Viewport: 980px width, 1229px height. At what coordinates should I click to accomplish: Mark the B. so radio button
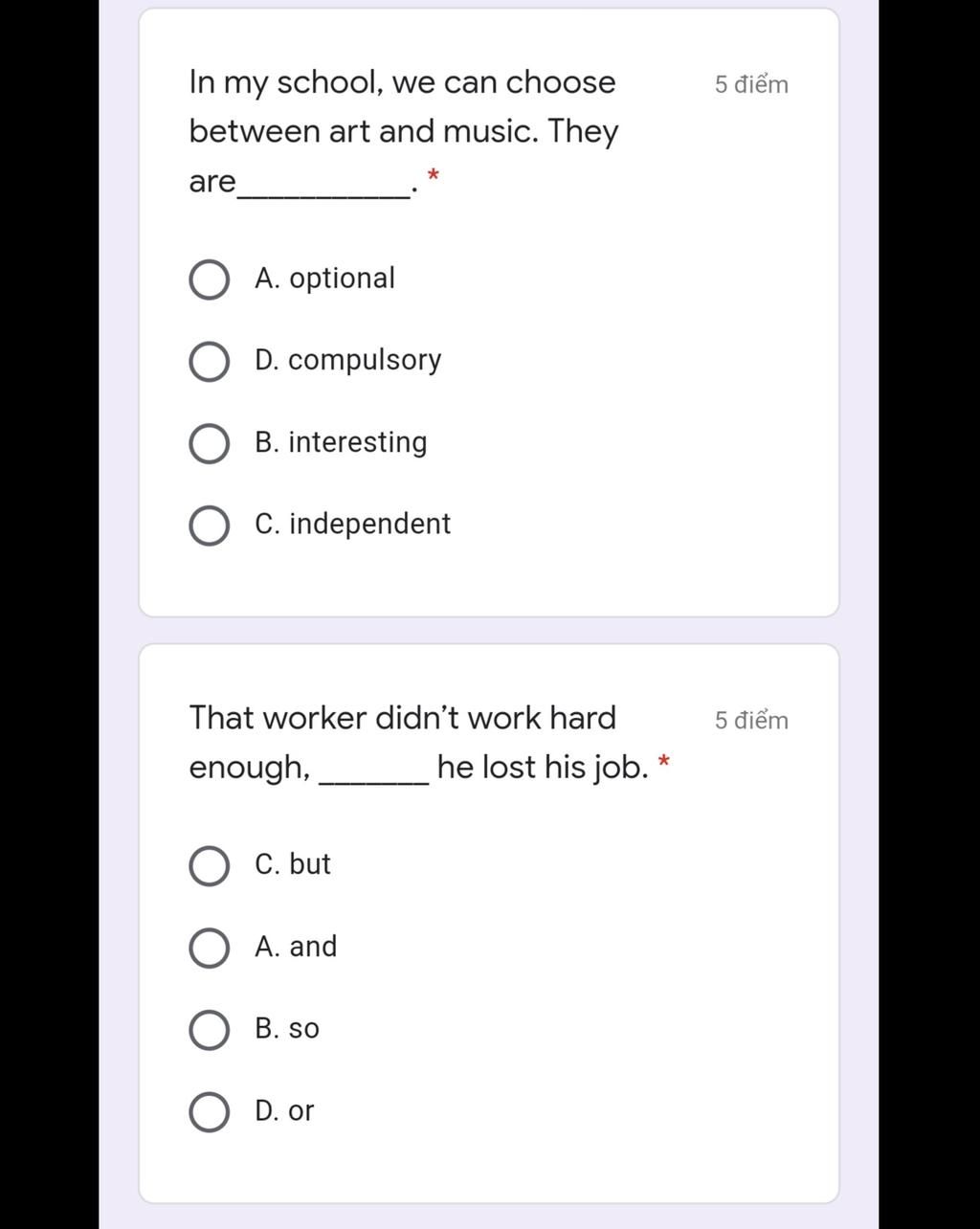(209, 1030)
